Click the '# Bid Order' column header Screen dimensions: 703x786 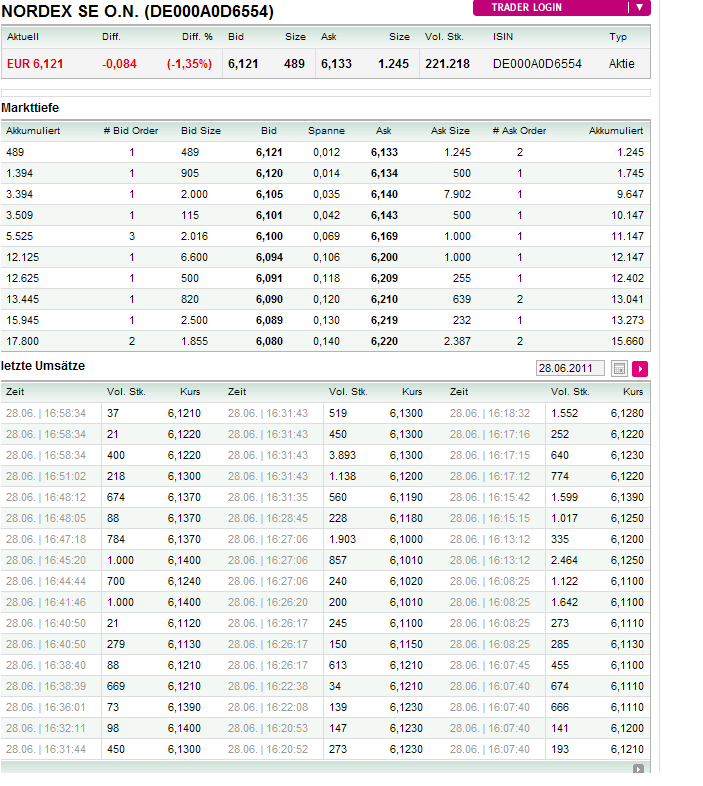[131, 131]
